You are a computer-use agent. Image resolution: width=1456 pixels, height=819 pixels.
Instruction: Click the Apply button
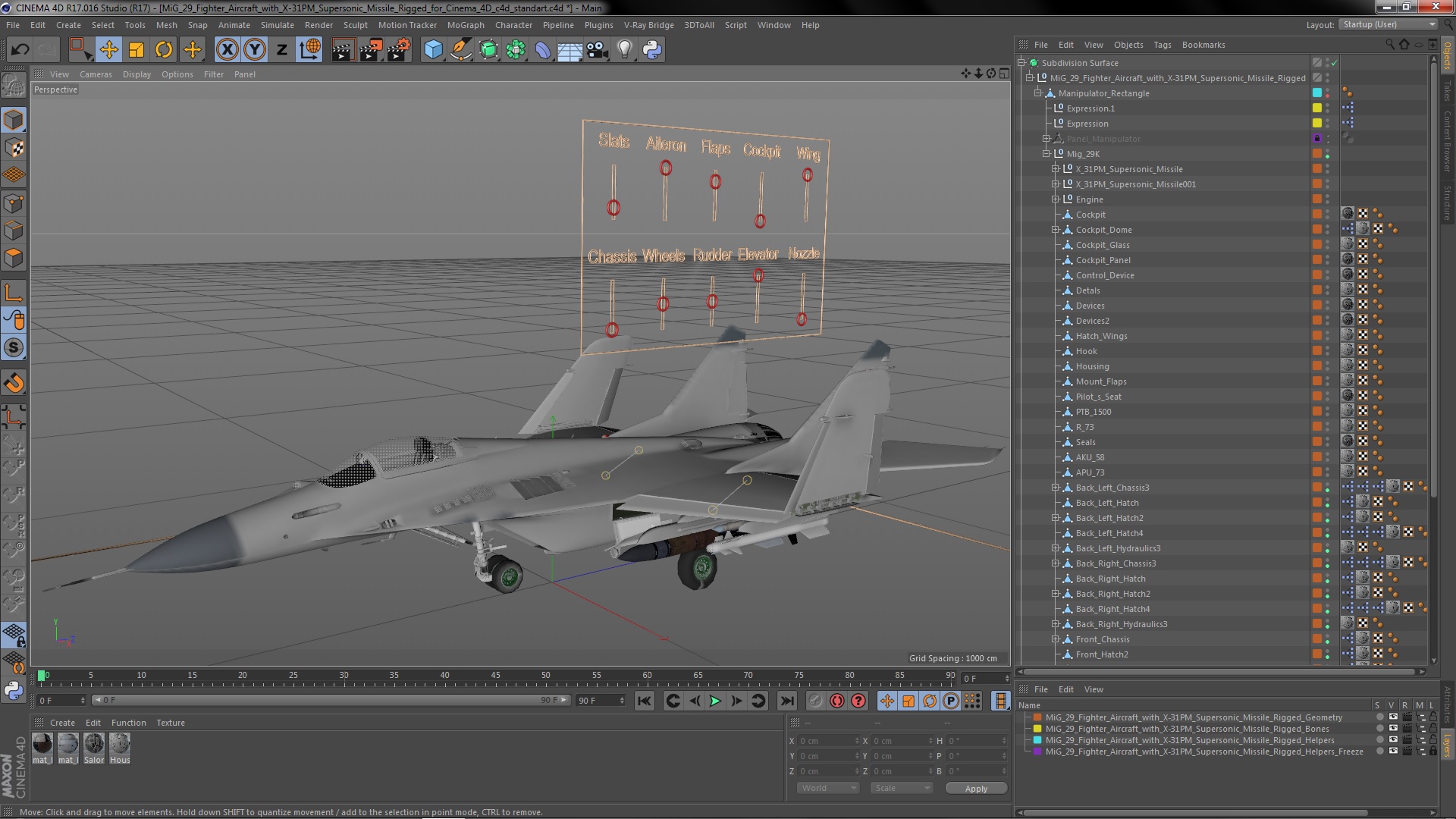tap(976, 789)
